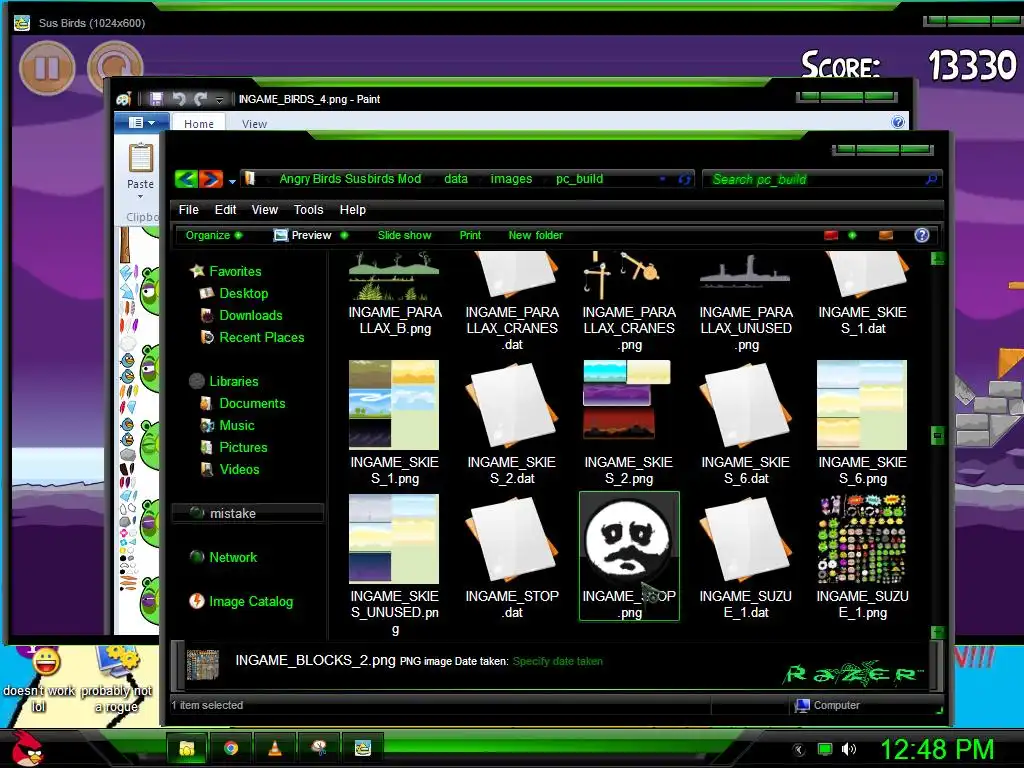Toggle the preview pane icon

point(886,235)
